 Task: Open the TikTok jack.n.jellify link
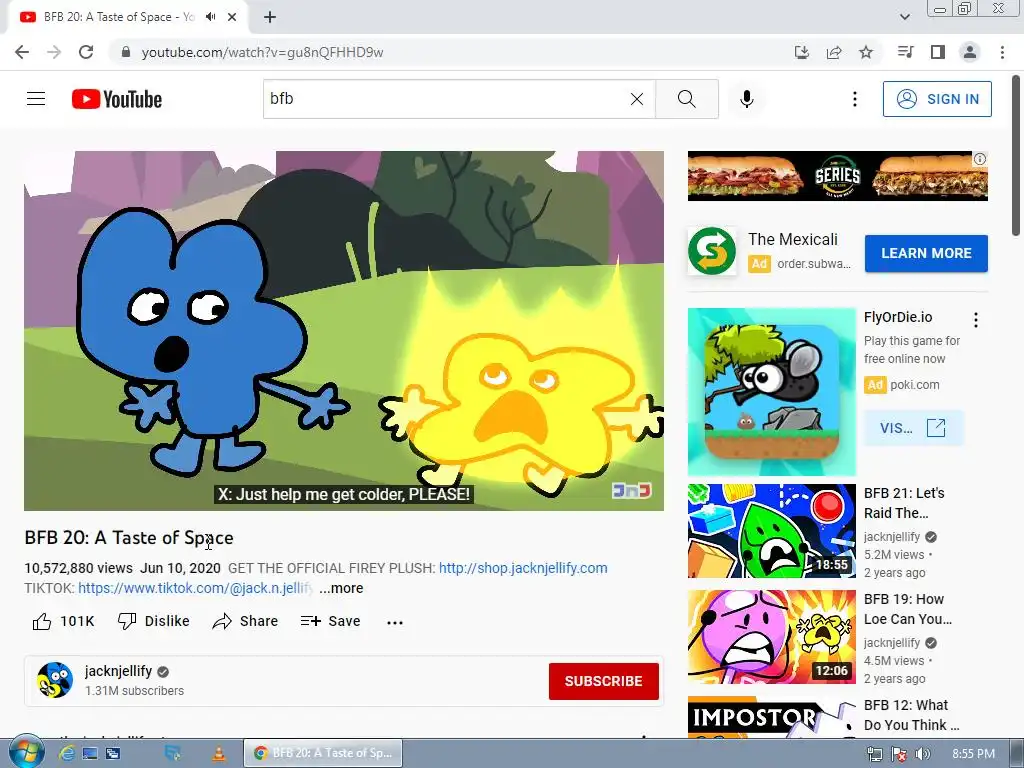pyautogui.click(x=195, y=588)
